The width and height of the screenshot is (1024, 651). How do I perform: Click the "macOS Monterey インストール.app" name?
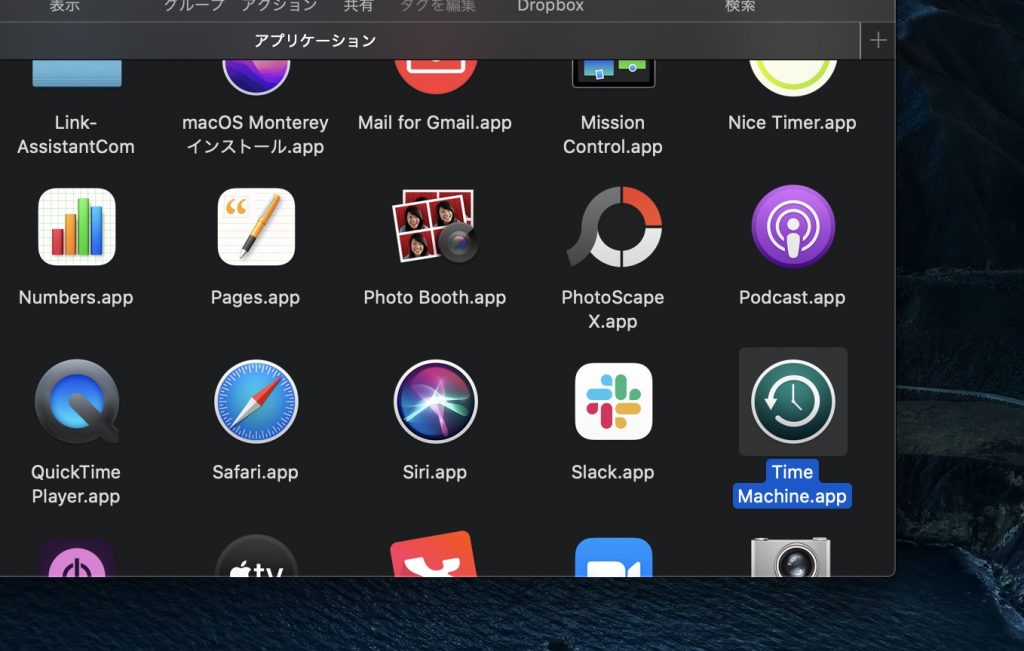pyautogui.click(x=255, y=135)
